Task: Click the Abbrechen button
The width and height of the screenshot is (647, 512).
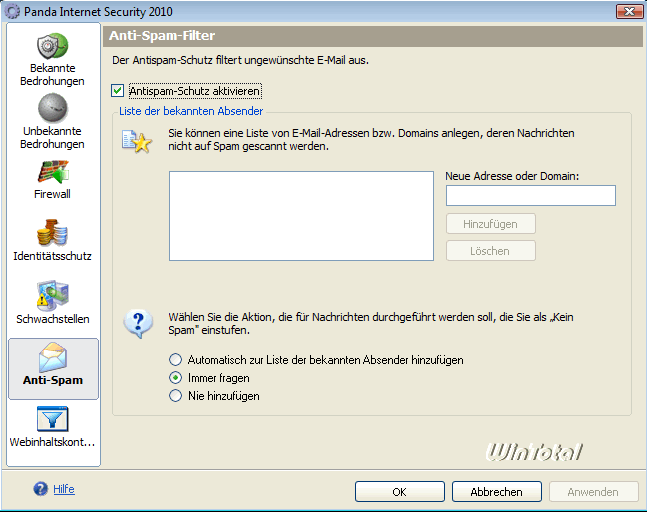Action: 497,492
